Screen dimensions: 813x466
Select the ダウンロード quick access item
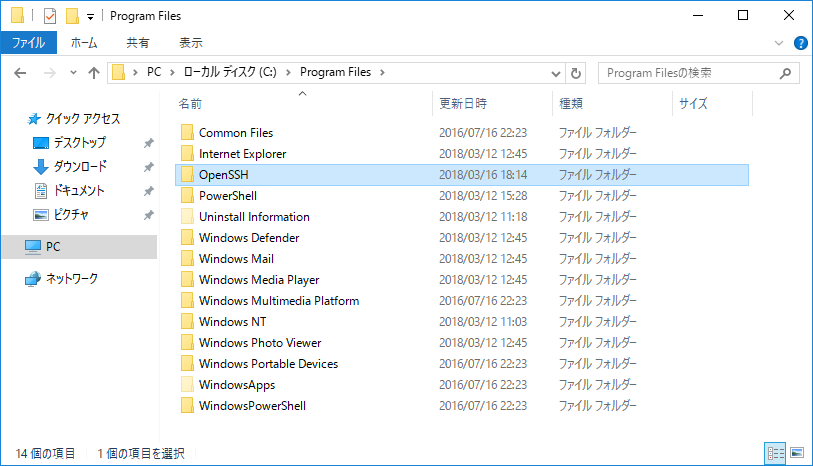tap(80, 166)
